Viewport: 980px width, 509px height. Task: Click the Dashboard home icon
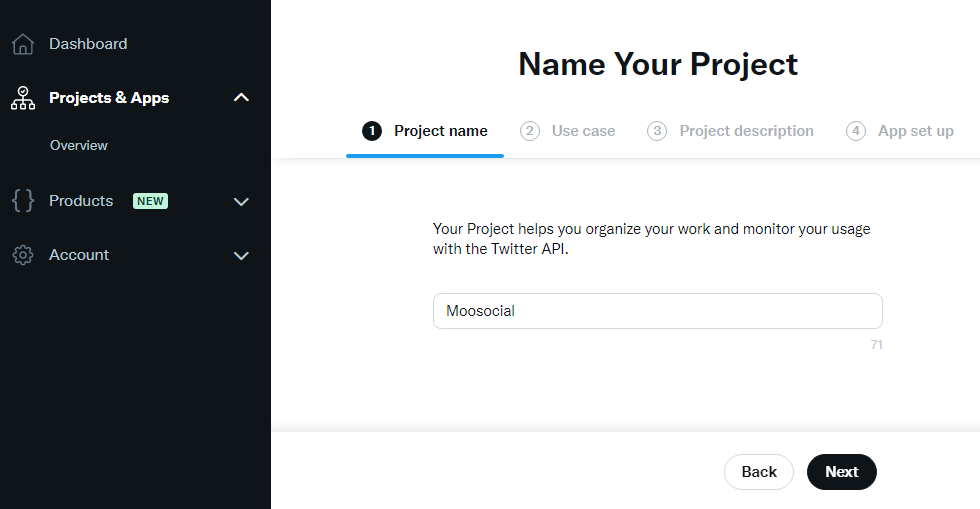23,44
